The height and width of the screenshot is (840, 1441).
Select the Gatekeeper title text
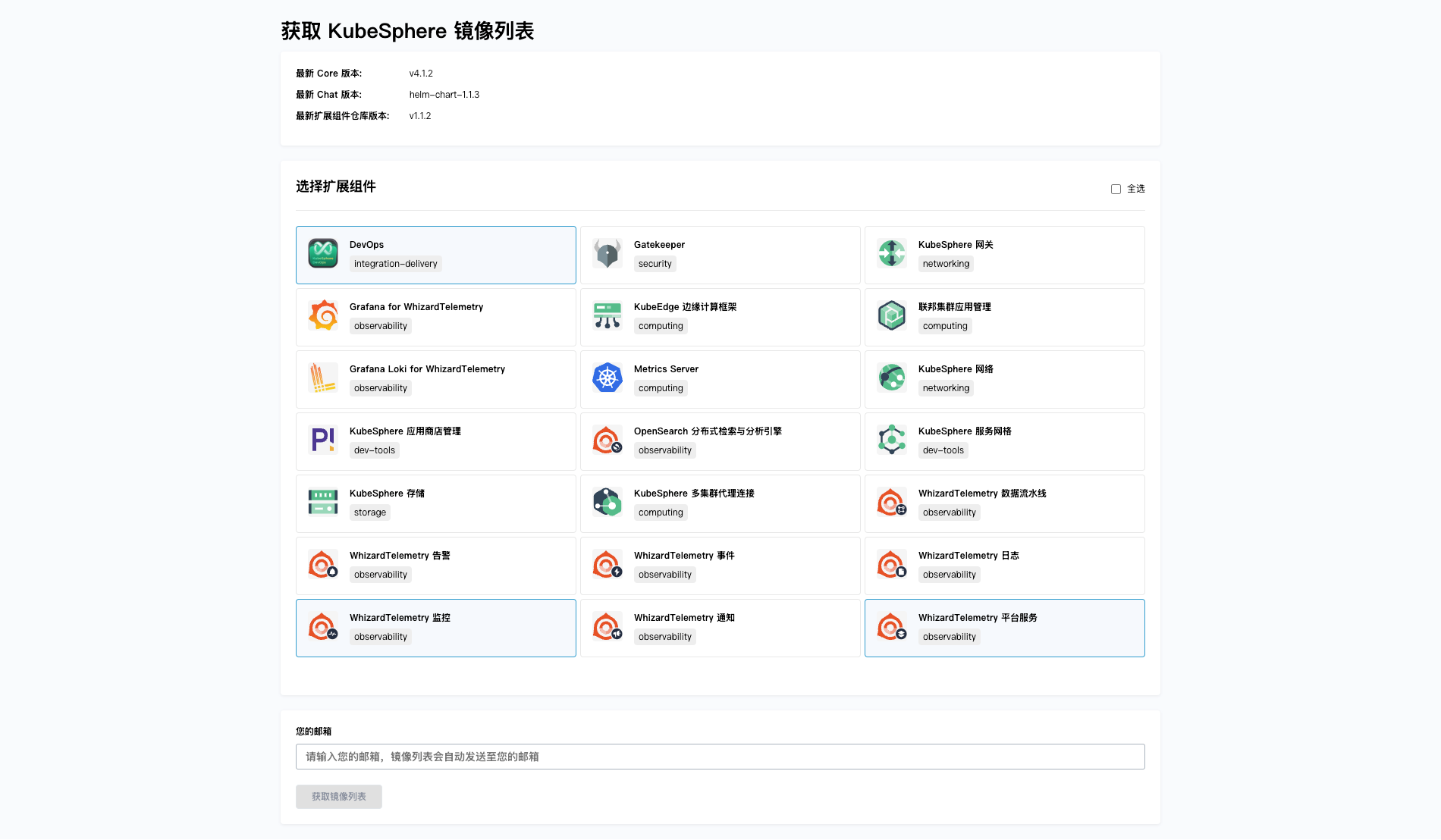point(659,245)
